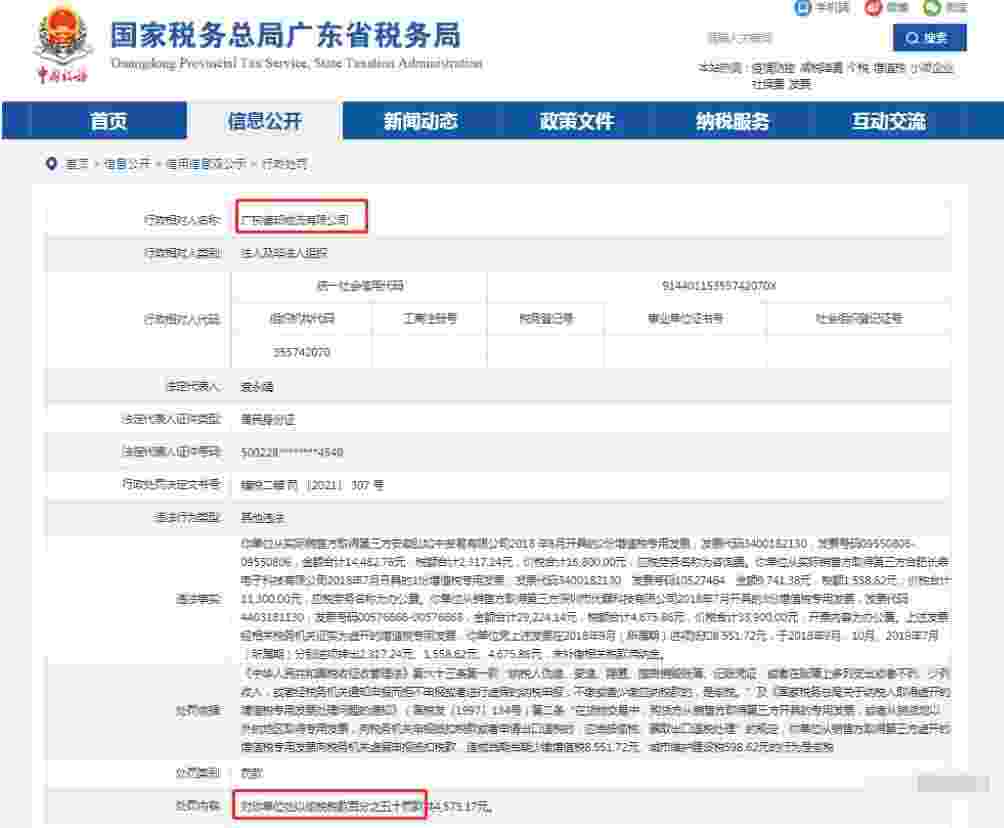Click the national emblem logo in header
The image size is (1004, 828).
click(62, 35)
